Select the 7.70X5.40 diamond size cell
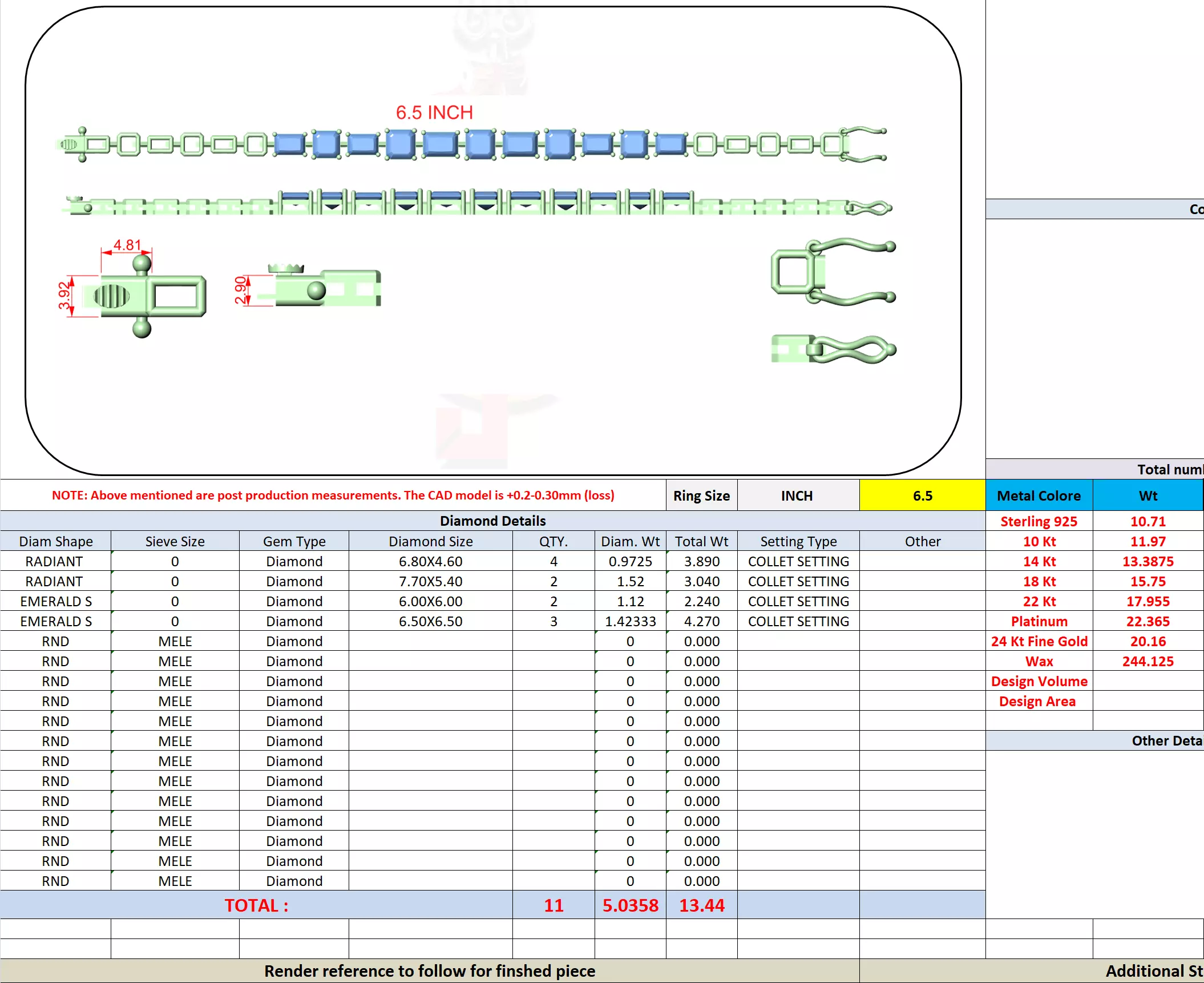1204x983 pixels. pos(430,581)
